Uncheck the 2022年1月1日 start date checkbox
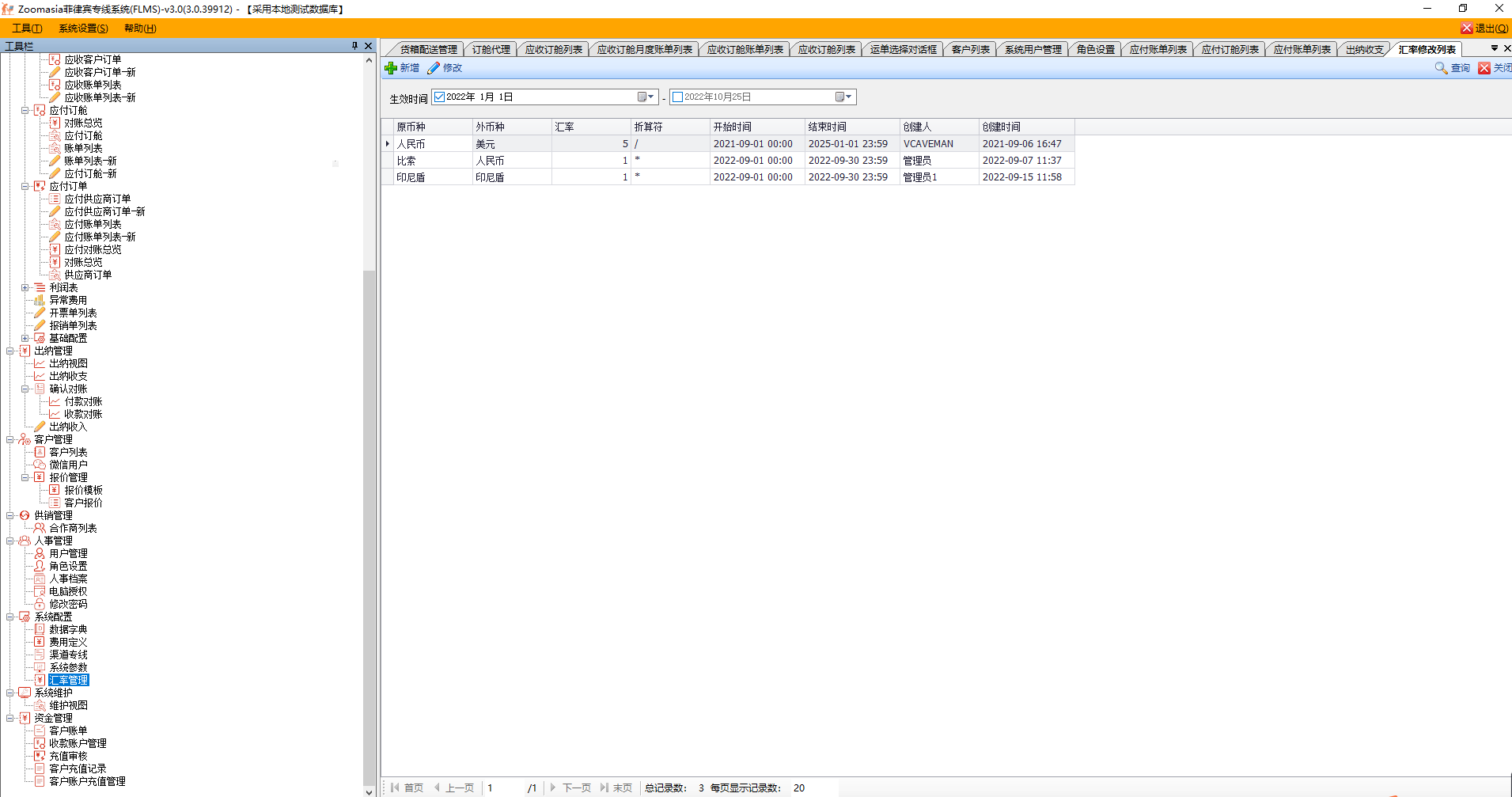Screen dimensions: 1512x797 440,97
